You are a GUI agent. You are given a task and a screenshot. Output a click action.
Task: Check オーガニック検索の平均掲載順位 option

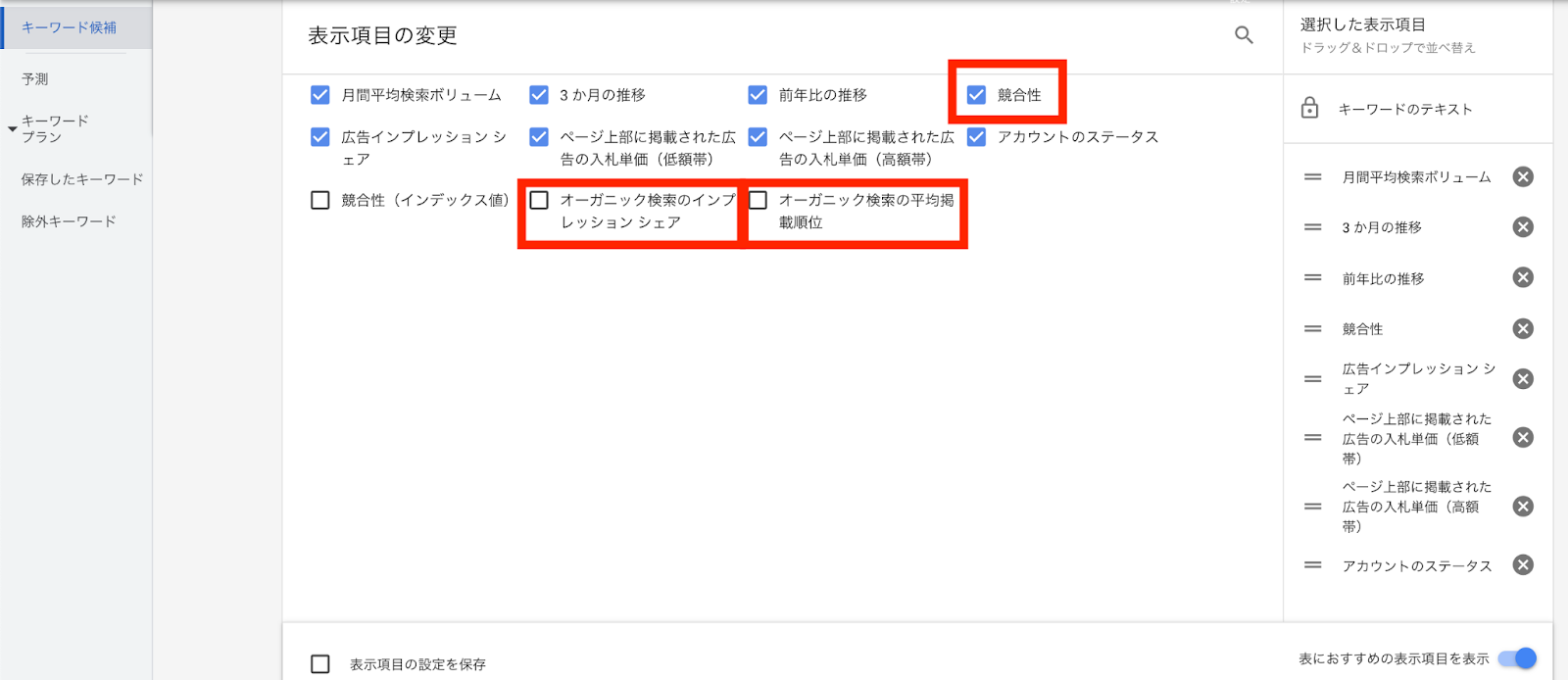[758, 201]
